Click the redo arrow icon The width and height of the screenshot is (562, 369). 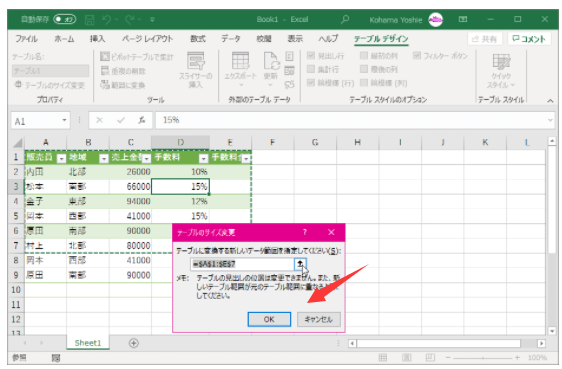[x=129, y=19]
